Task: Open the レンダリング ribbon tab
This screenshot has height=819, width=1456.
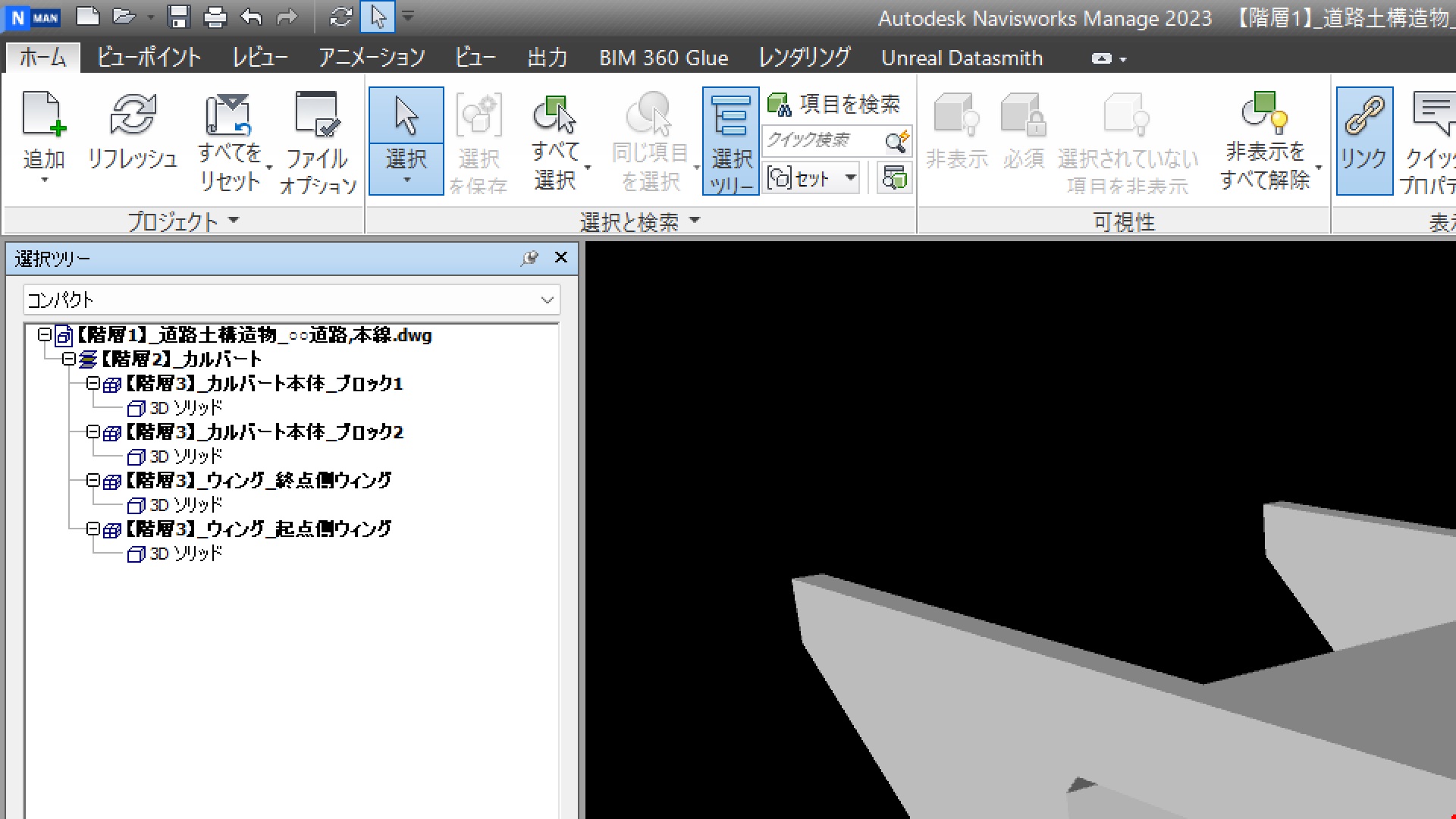Action: [x=805, y=58]
